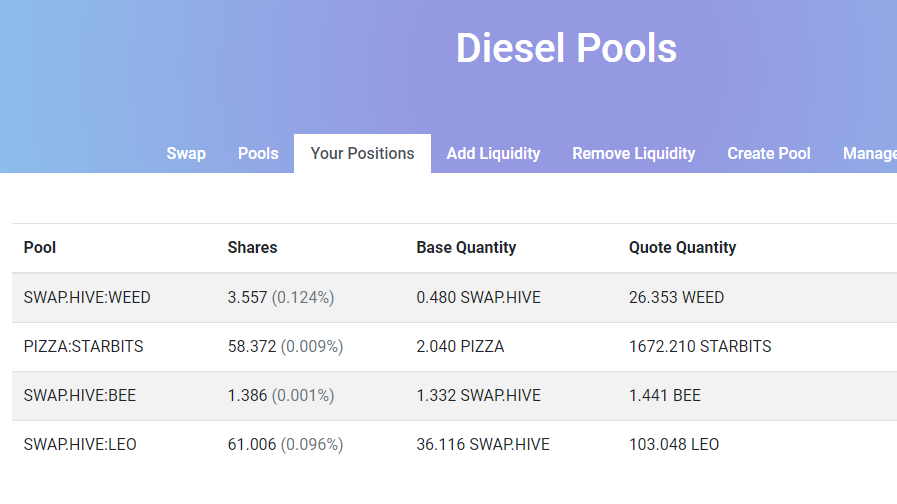
Task: Click shares value 3.557 (0.124%)
Action: [281, 297]
